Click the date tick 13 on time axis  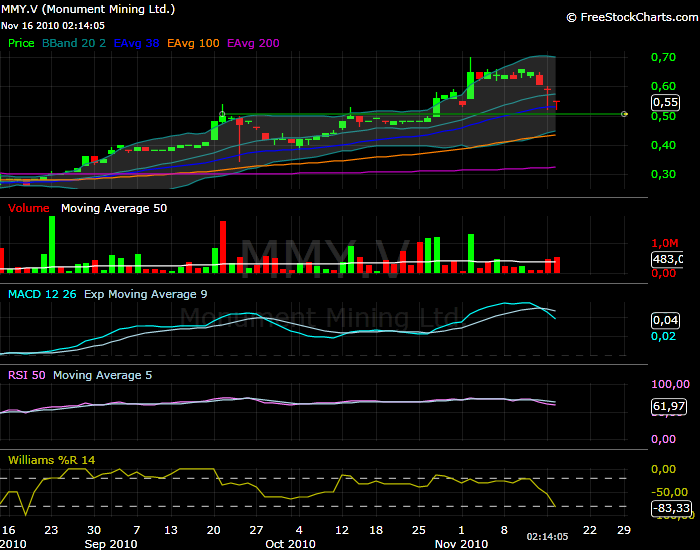(171, 530)
